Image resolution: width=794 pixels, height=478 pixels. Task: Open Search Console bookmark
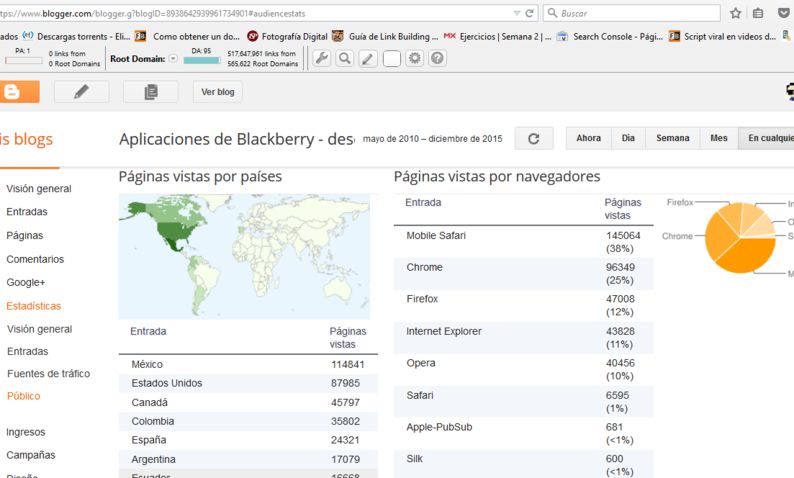[610, 36]
